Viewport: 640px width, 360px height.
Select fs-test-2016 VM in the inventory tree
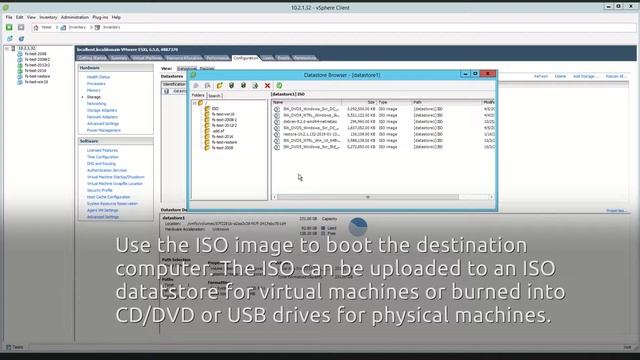point(35,71)
